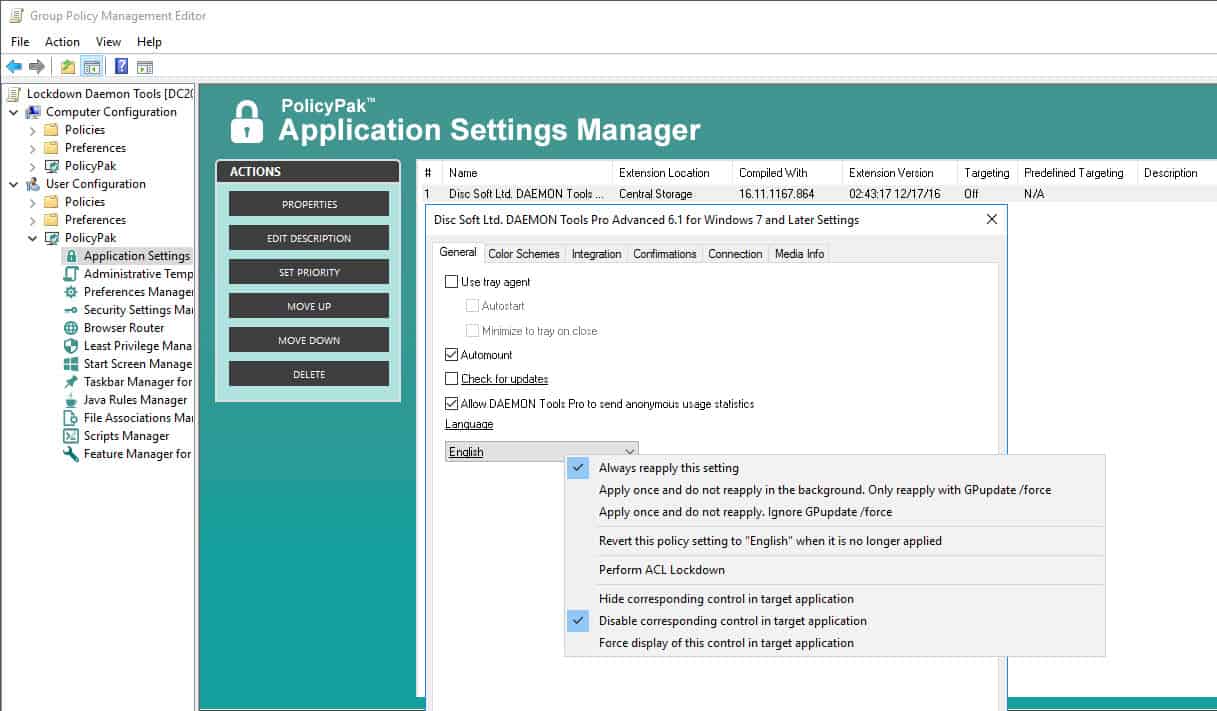1217x711 pixels.
Task: Select the General tab
Action: click(x=458, y=253)
